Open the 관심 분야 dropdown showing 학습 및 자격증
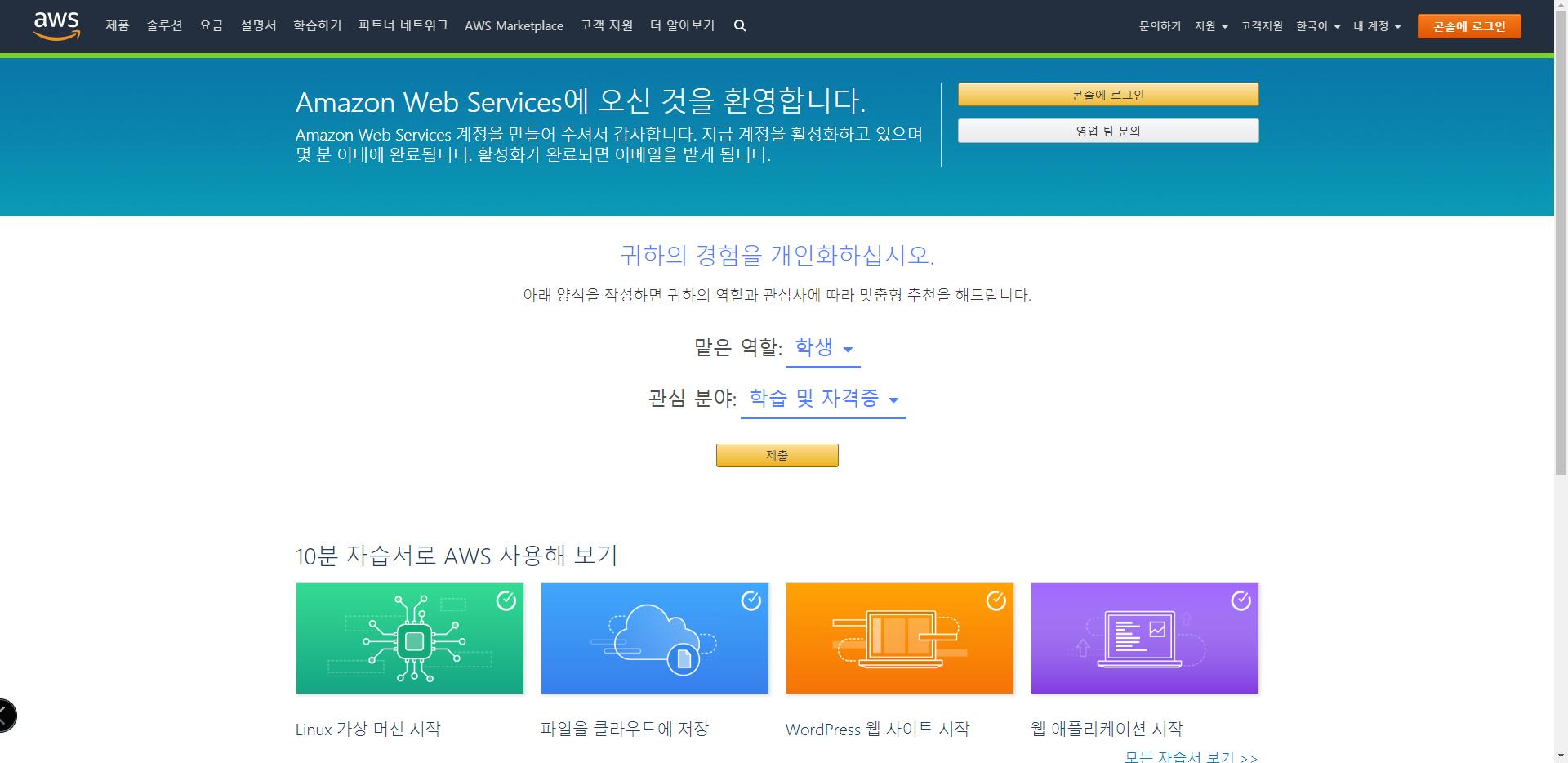The image size is (1568, 763). [x=823, y=399]
